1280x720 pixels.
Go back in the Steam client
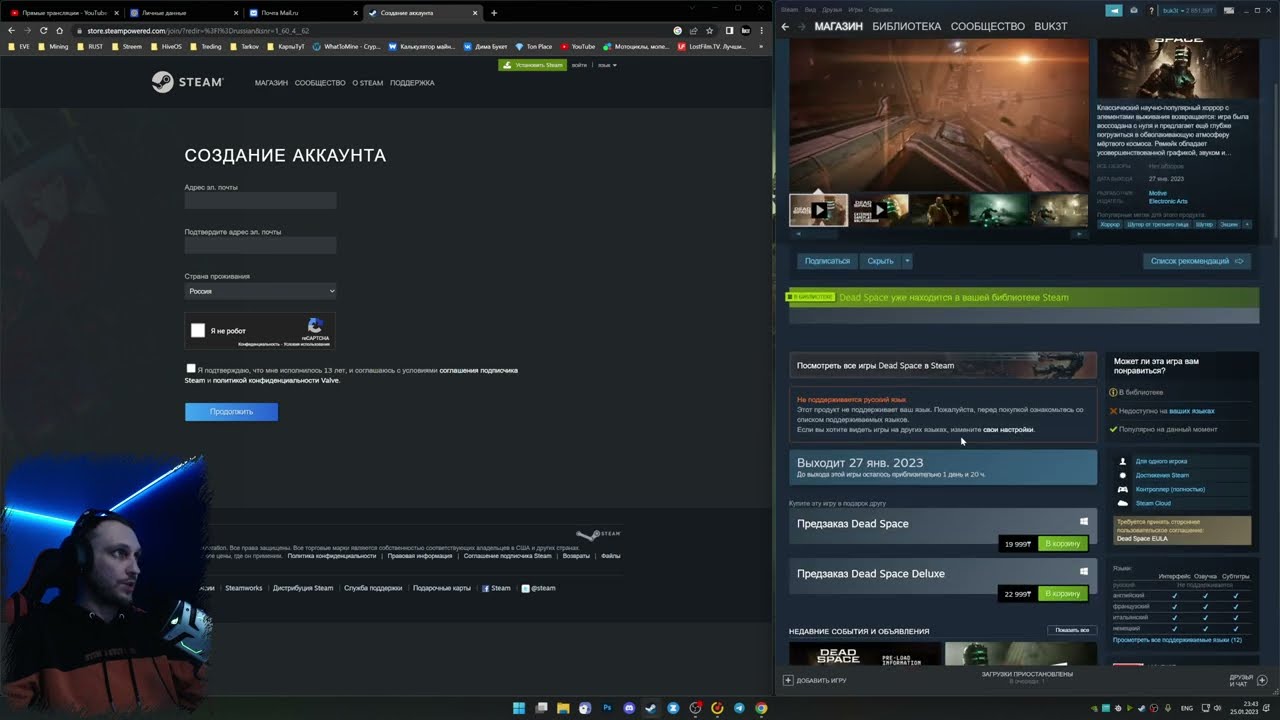tap(785, 26)
